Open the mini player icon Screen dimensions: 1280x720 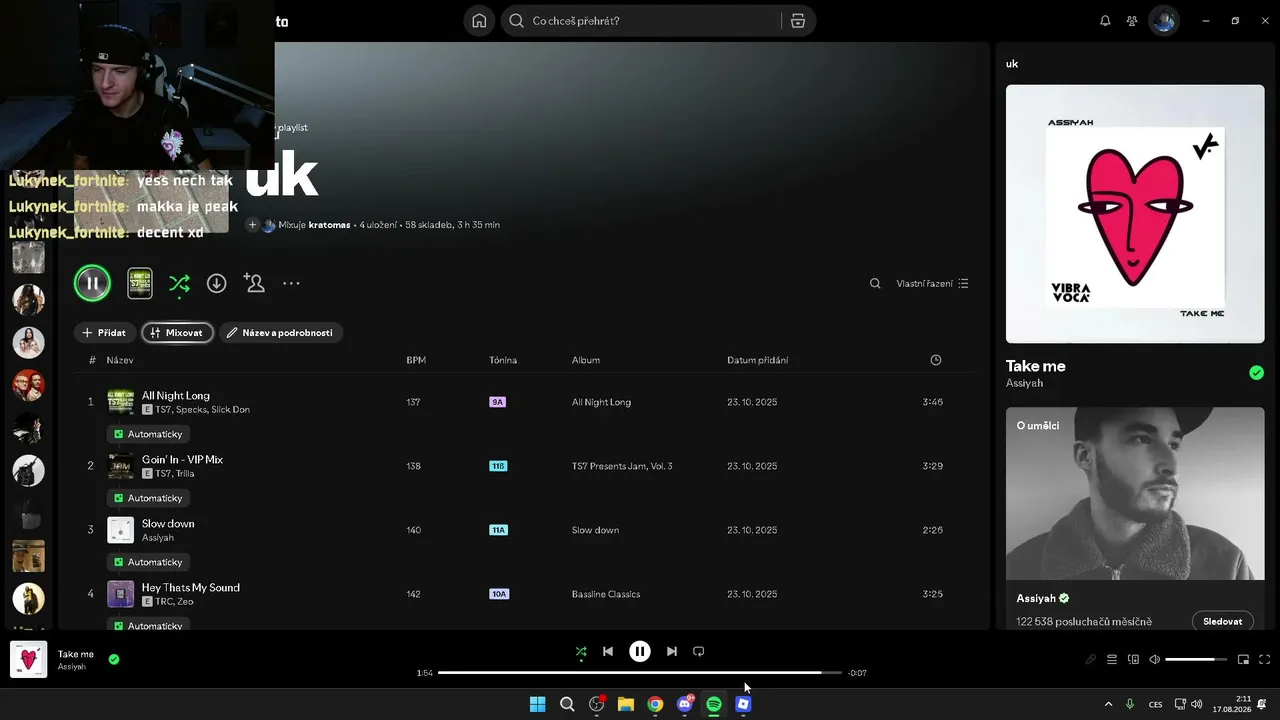[x=1244, y=660]
